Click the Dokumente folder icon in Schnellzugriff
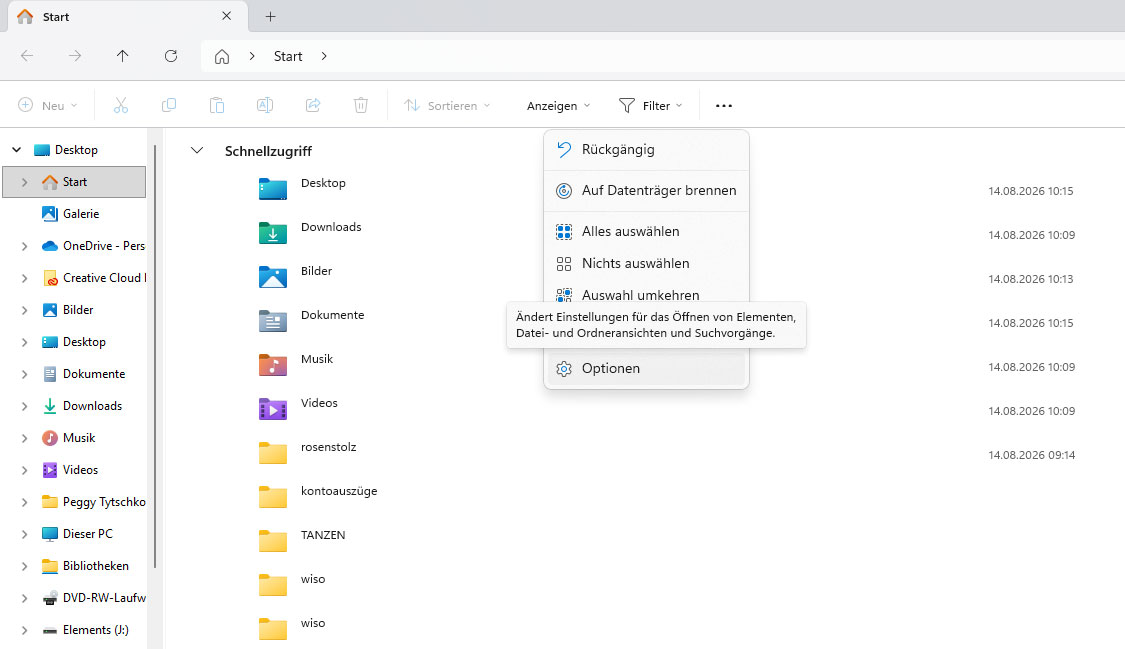The height and width of the screenshot is (649, 1125). click(x=273, y=321)
